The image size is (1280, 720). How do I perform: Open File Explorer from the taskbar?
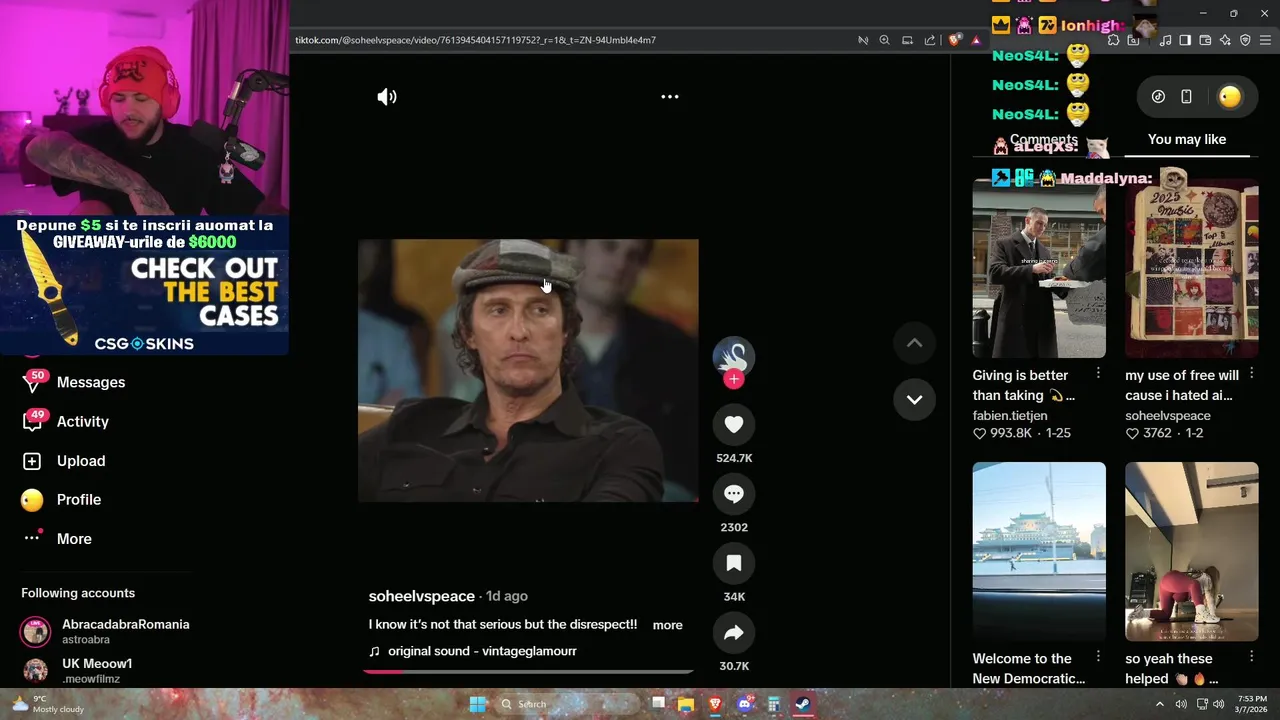point(686,704)
